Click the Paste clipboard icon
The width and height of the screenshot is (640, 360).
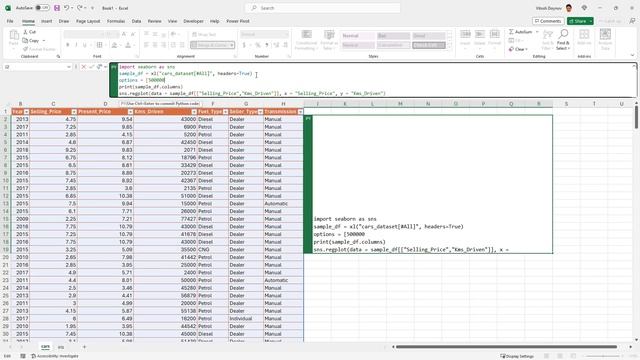click(13, 35)
